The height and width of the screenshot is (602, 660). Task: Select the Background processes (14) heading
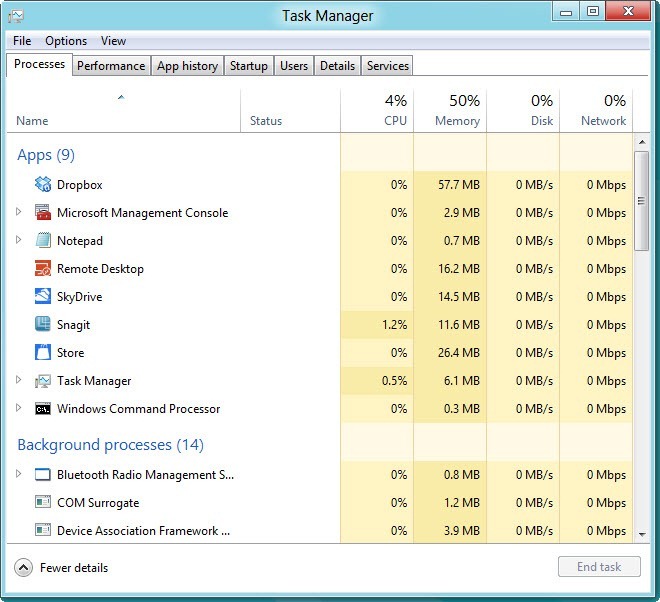(x=110, y=445)
